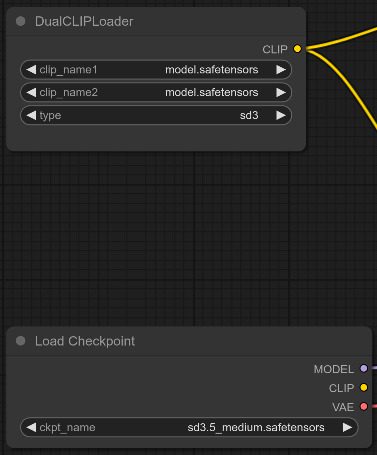Click the Load Checkpoint MODEL output dot

tap(364, 368)
